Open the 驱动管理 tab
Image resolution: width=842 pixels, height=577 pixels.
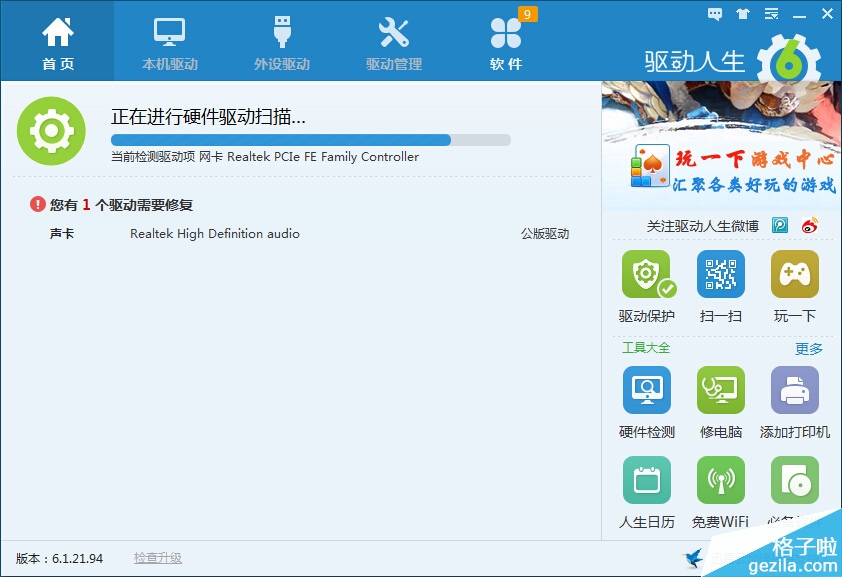pyautogui.click(x=394, y=44)
